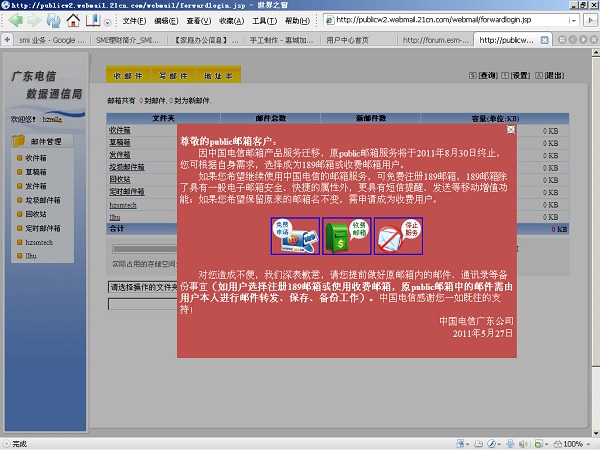This screenshot has width=600, height=450.
Task: Click the 停止服务 stop-service image
Action: [398, 236]
